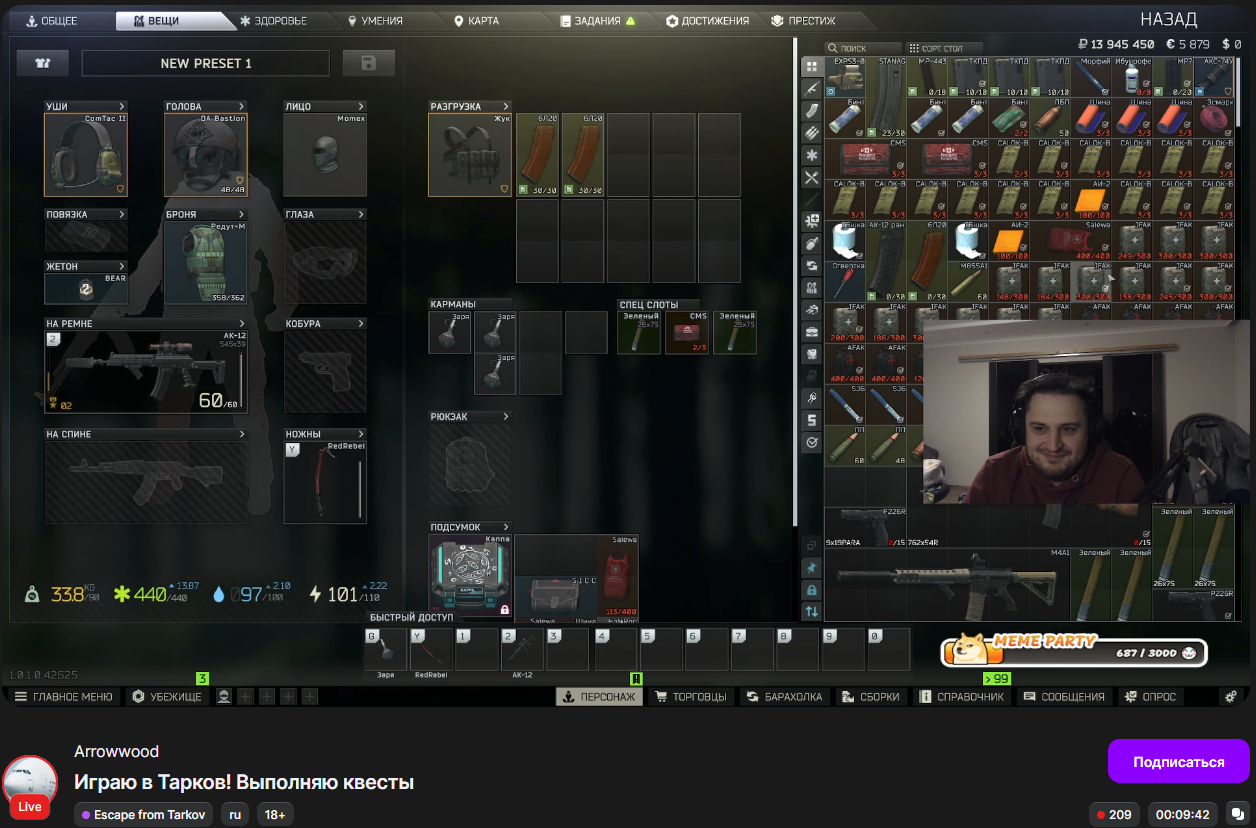Select the all-items grid filter in stash
The image size is (1256, 828).
[812, 67]
